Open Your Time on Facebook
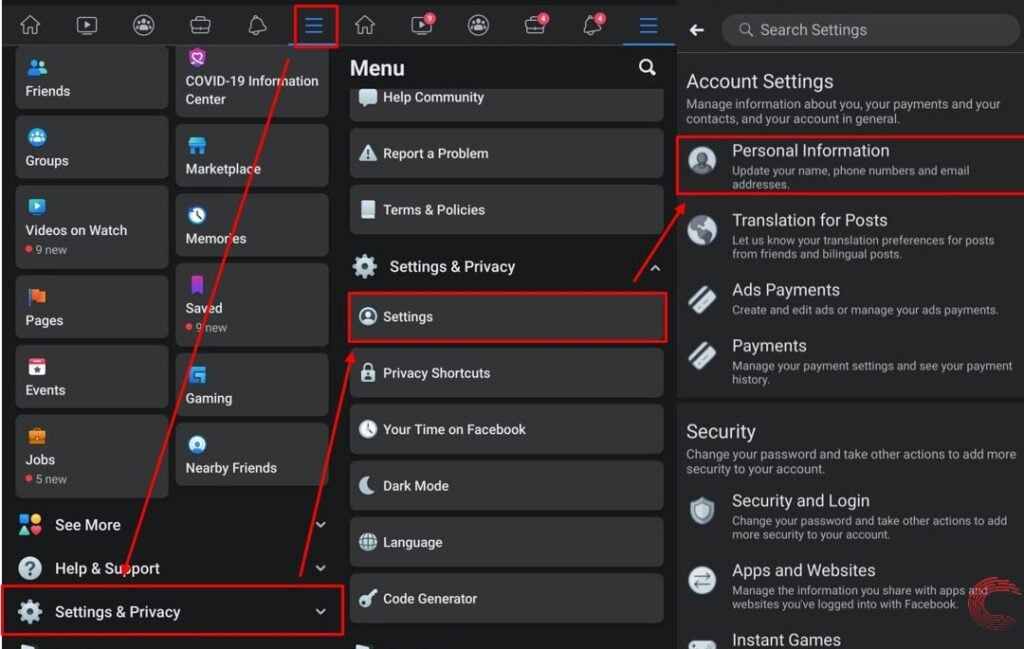 coord(507,429)
